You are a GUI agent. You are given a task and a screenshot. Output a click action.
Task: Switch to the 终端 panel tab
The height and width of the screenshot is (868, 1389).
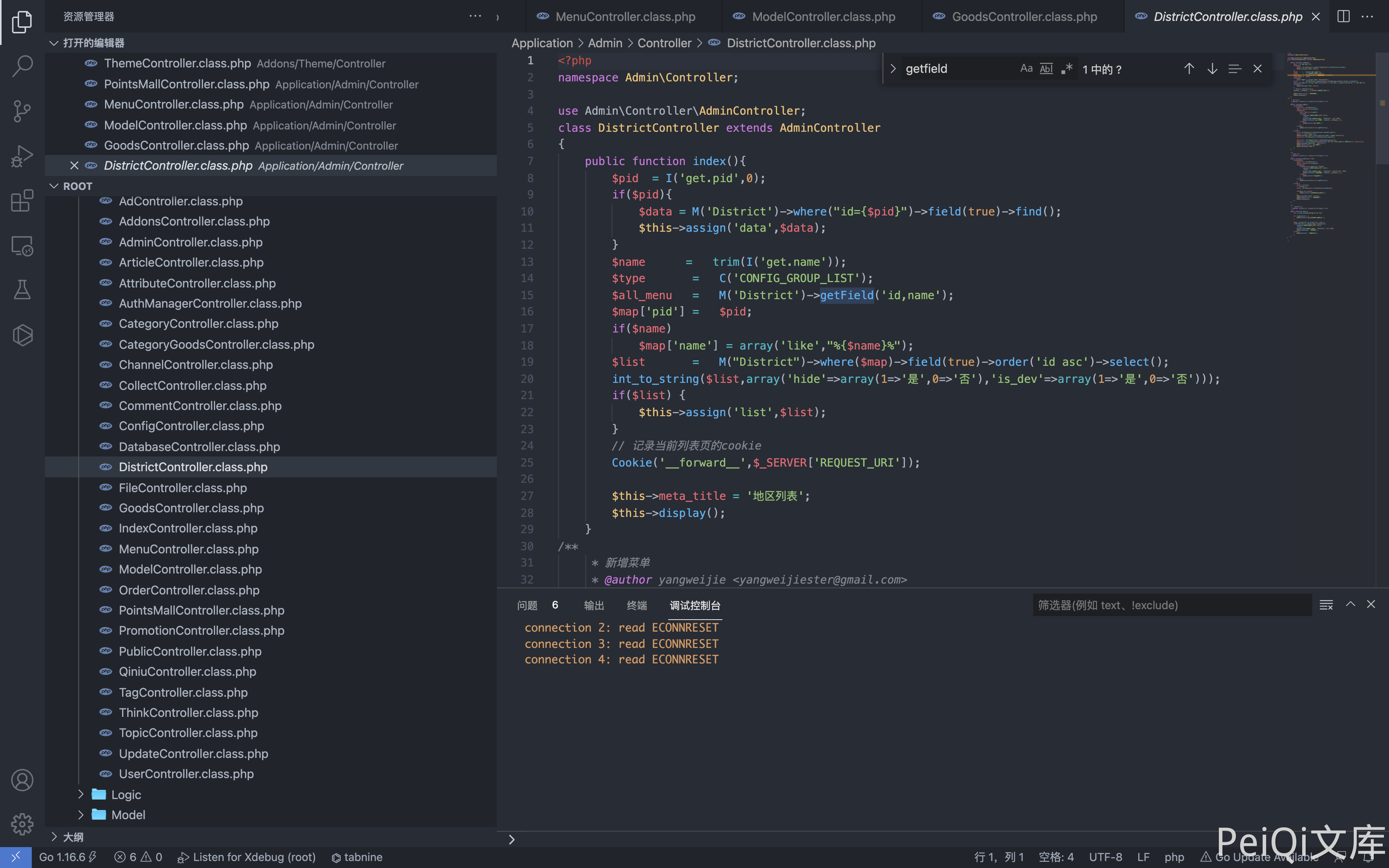click(636, 605)
